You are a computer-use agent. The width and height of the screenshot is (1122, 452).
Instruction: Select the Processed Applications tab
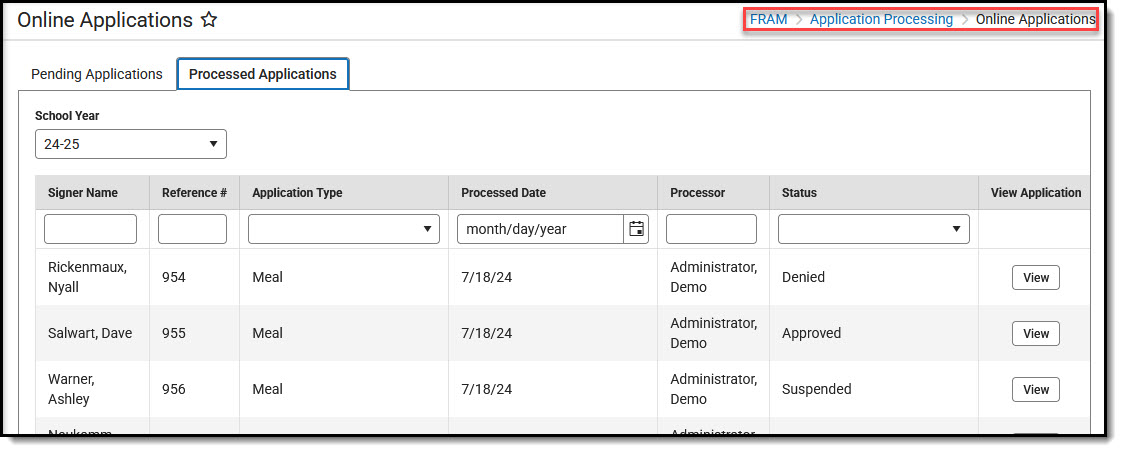(x=263, y=74)
